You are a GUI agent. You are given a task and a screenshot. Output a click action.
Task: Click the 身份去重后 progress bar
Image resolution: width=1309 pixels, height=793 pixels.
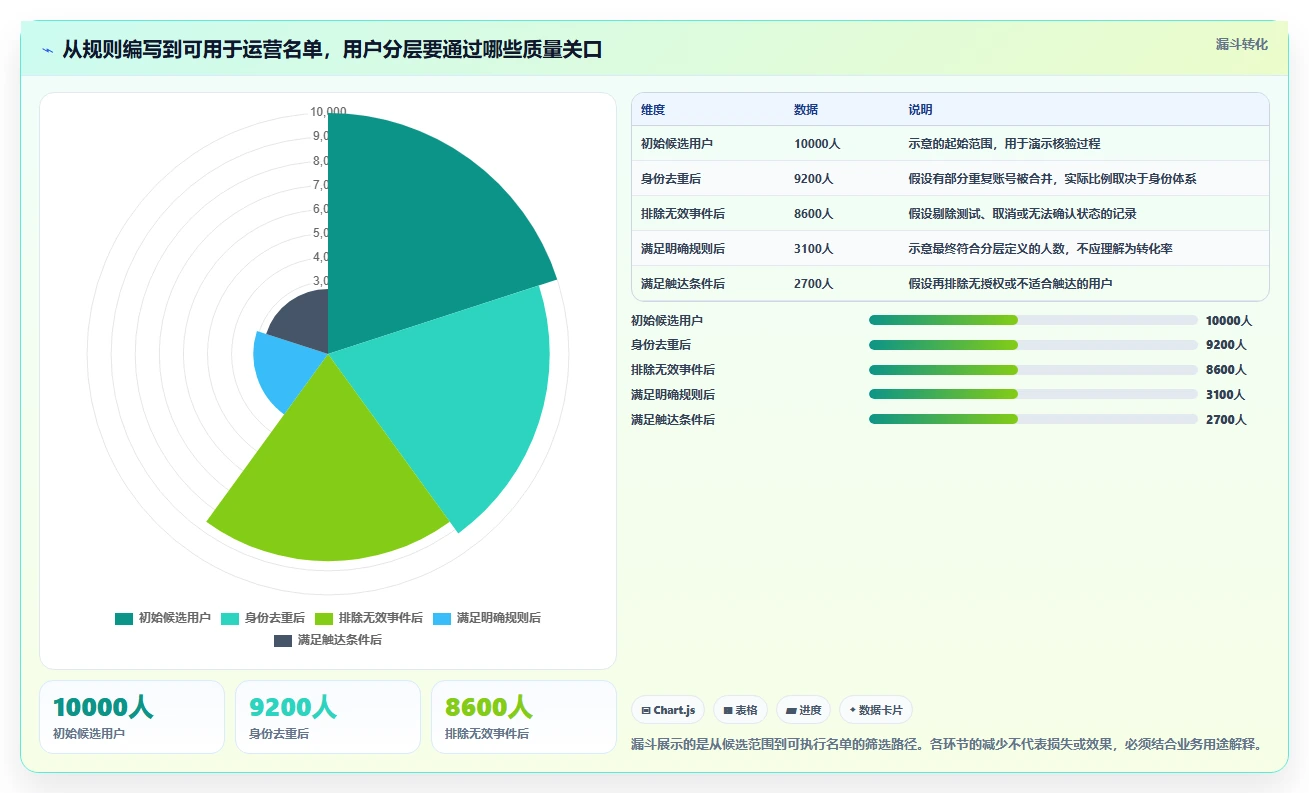click(x=1033, y=345)
